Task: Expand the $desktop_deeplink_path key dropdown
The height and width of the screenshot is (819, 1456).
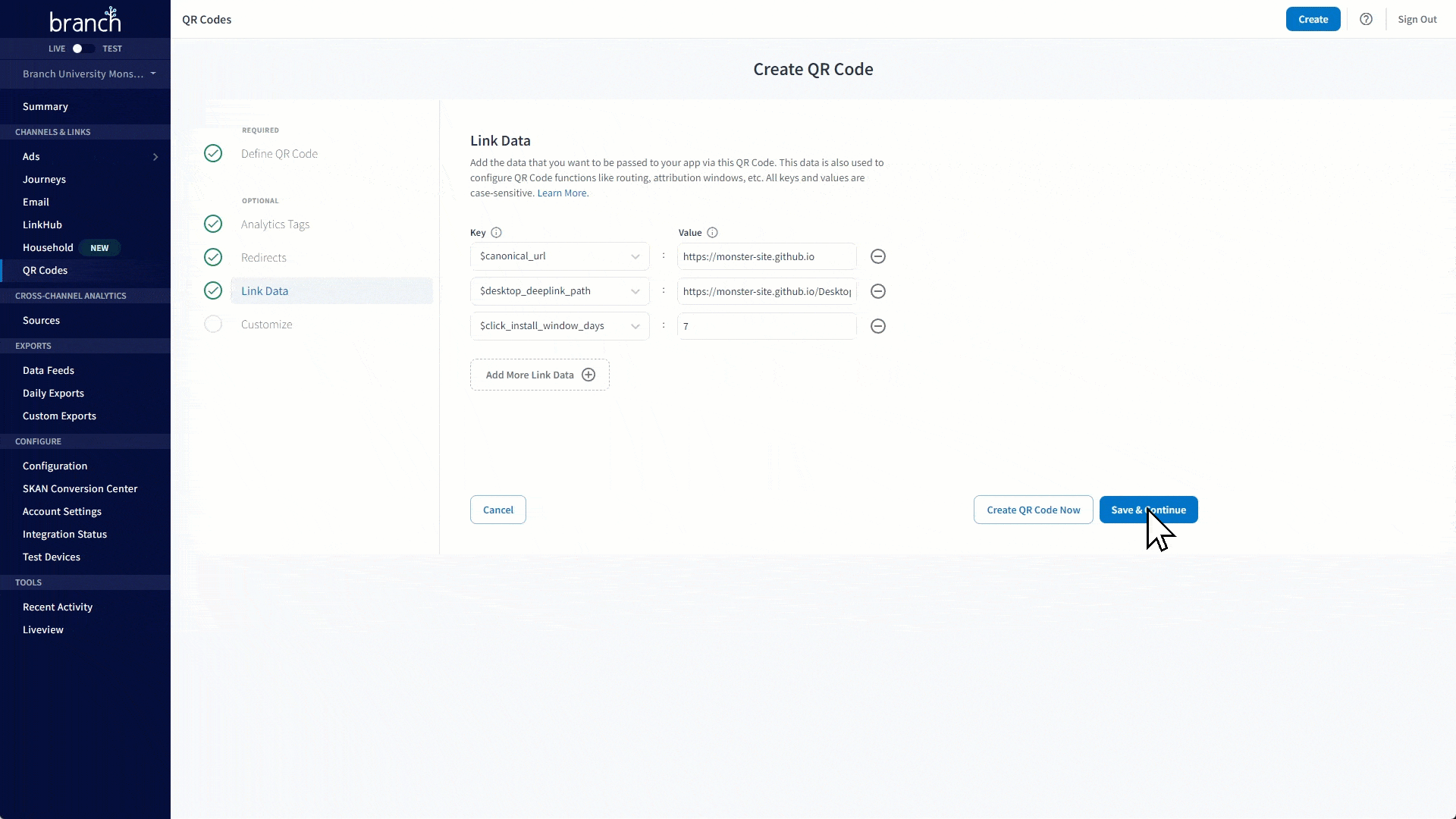Action: pyautogui.click(x=636, y=291)
